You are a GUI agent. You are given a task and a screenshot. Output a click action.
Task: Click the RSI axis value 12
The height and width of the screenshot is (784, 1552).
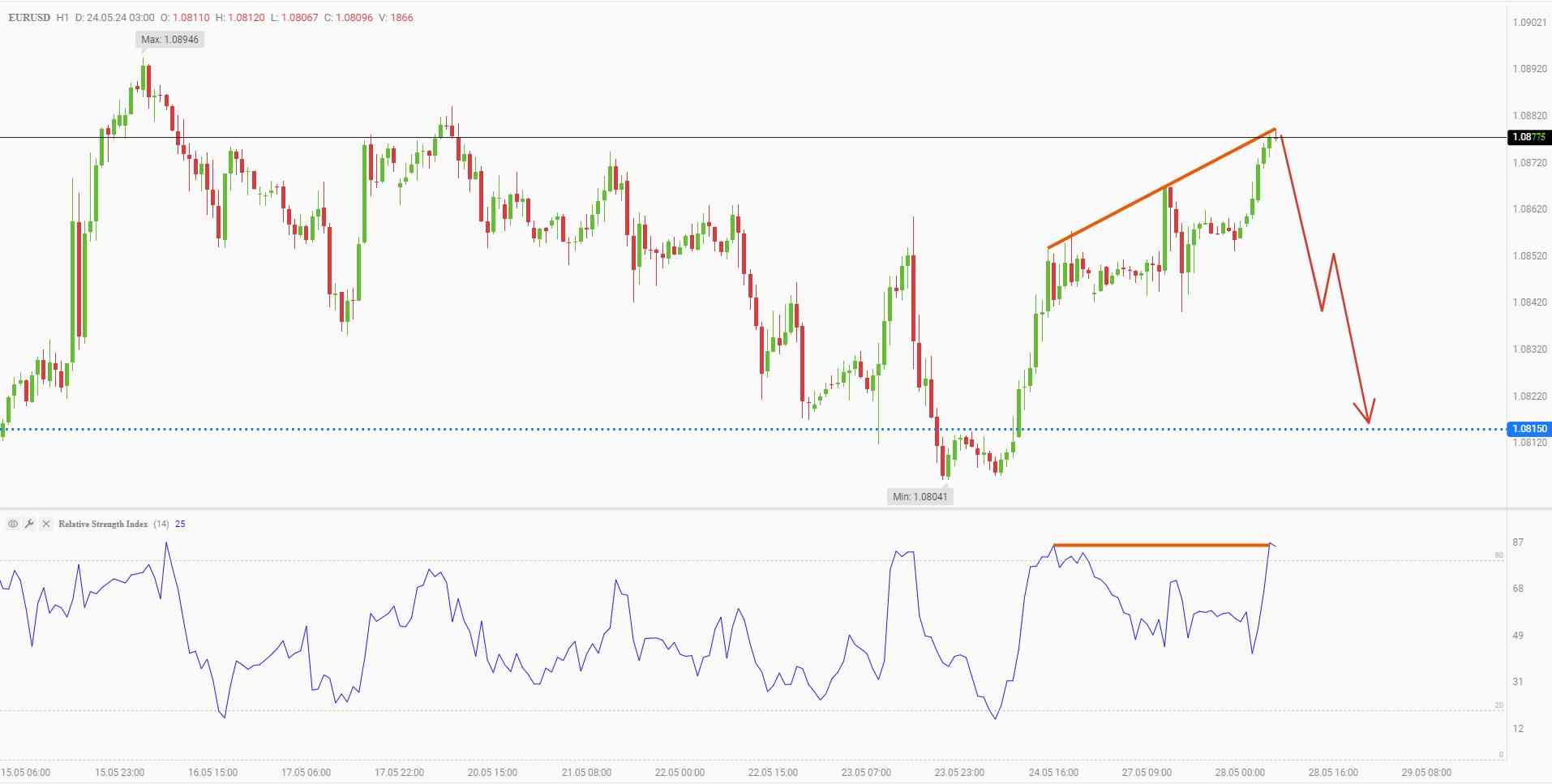(1518, 729)
